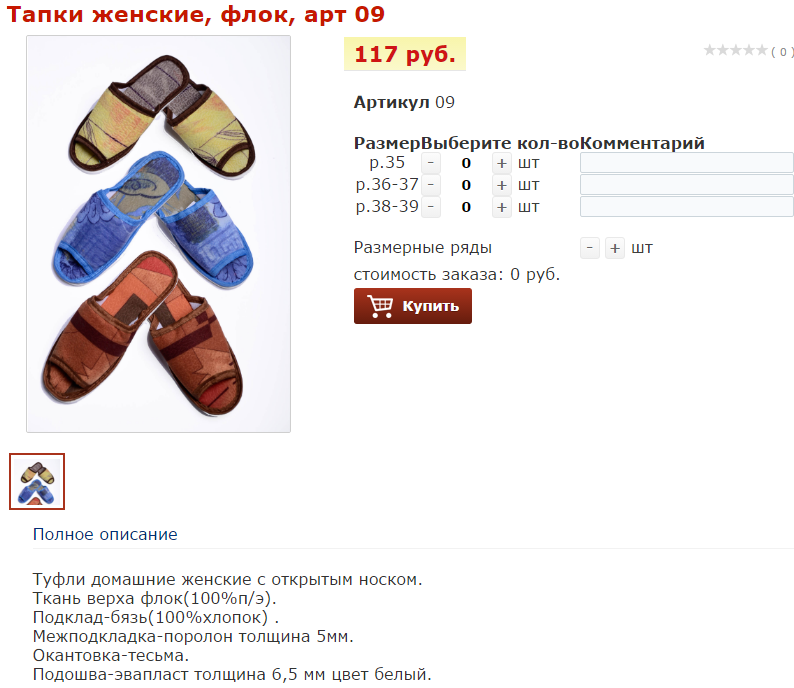The width and height of the screenshot is (794, 688).
Task: Click the first rating star
Action: [x=710, y=50]
